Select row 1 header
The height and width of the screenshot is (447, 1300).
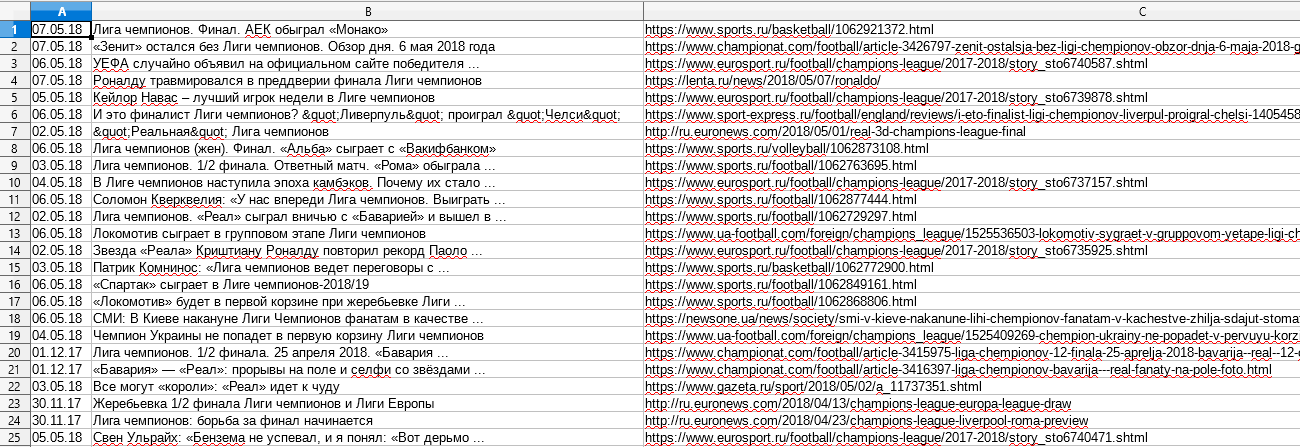pyautogui.click(x=15, y=30)
